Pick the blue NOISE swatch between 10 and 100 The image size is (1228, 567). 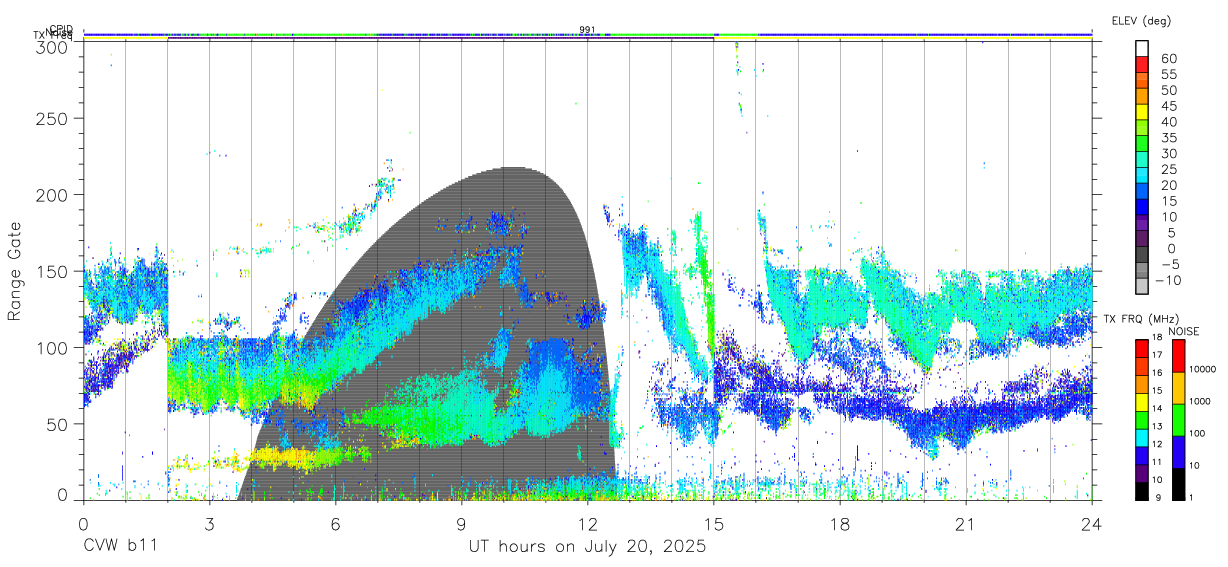[x=1177, y=451]
